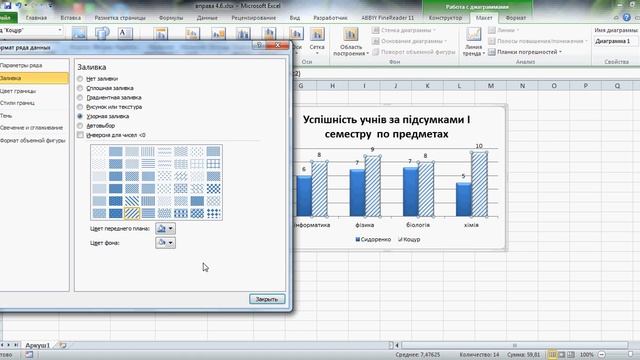The image size is (640, 360).
Task: Open the data labels icon in ribbon
Action: (243, 33)
